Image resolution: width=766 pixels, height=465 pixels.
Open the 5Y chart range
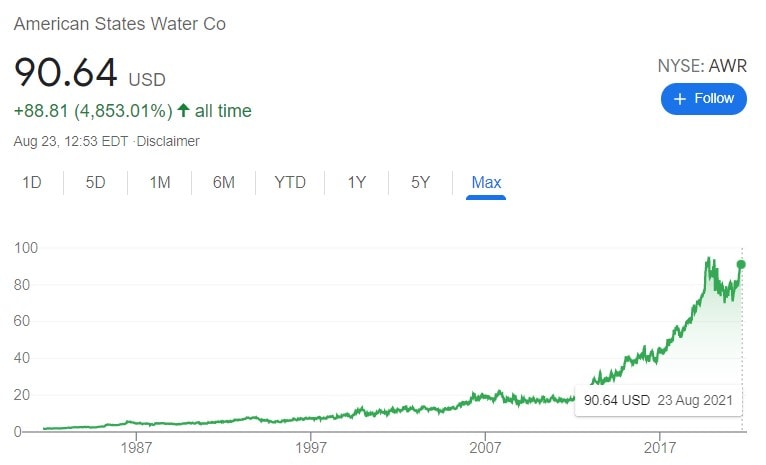point(420,182)
